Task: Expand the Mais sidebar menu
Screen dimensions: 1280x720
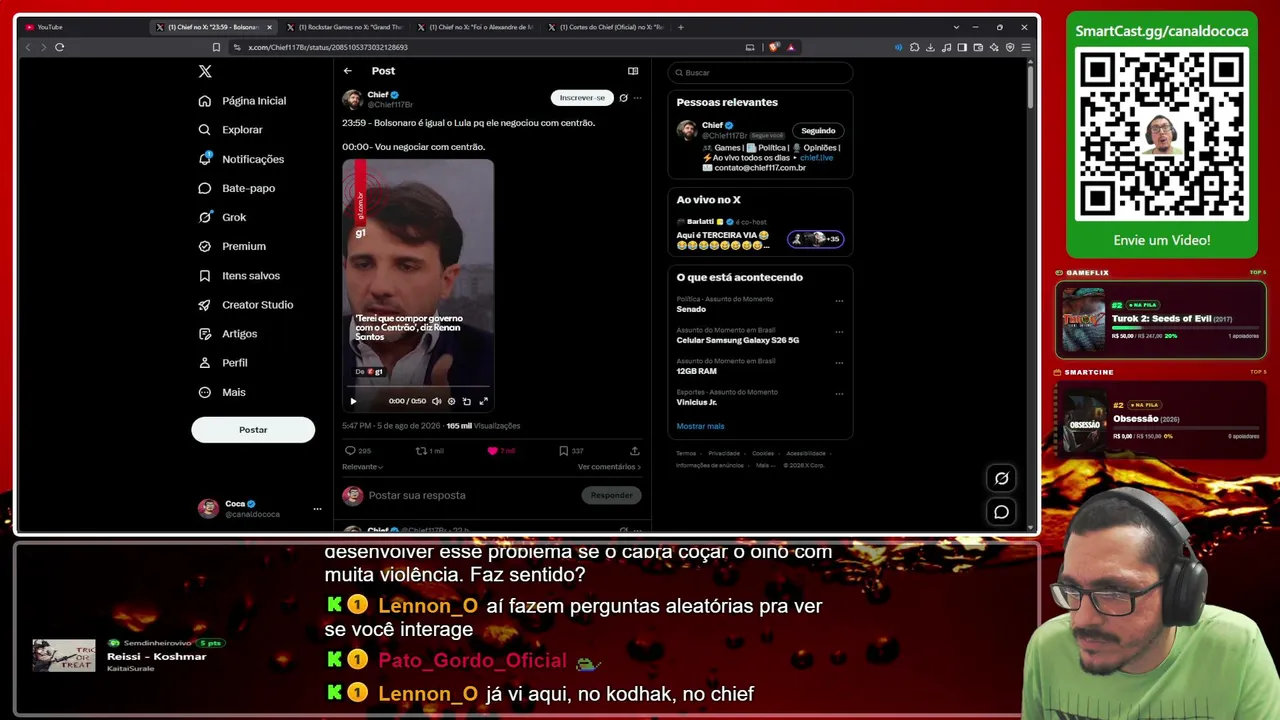Action: pyautogui.click(x=222, y=392)
